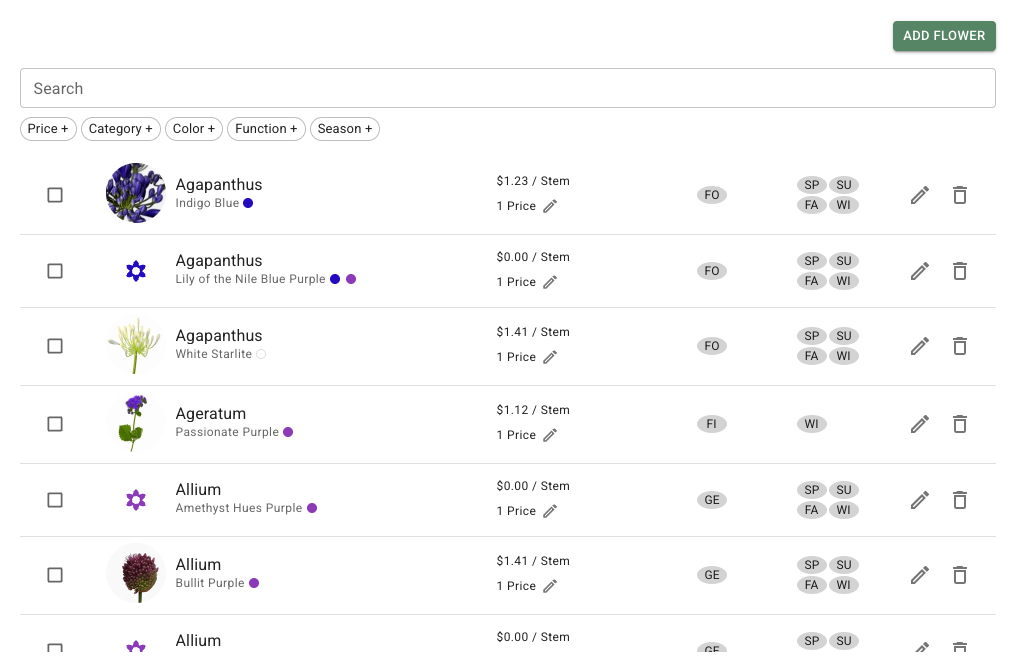Click the Bullit Purple color dot
1016x671 pixels.
(254, 583)
